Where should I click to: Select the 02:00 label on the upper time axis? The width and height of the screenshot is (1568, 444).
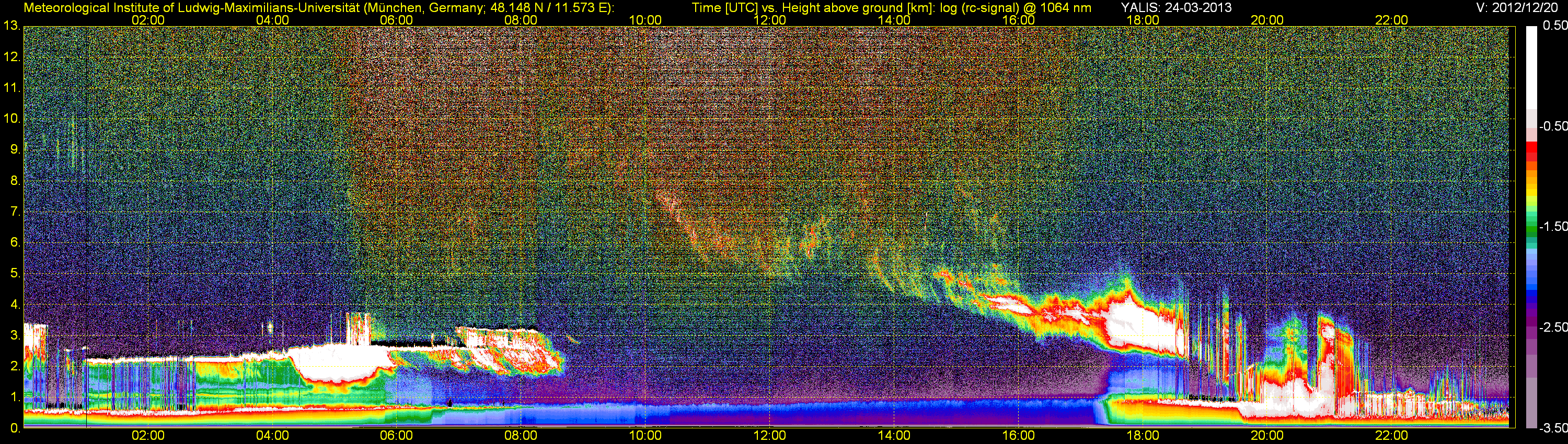[x=148, y=20]
